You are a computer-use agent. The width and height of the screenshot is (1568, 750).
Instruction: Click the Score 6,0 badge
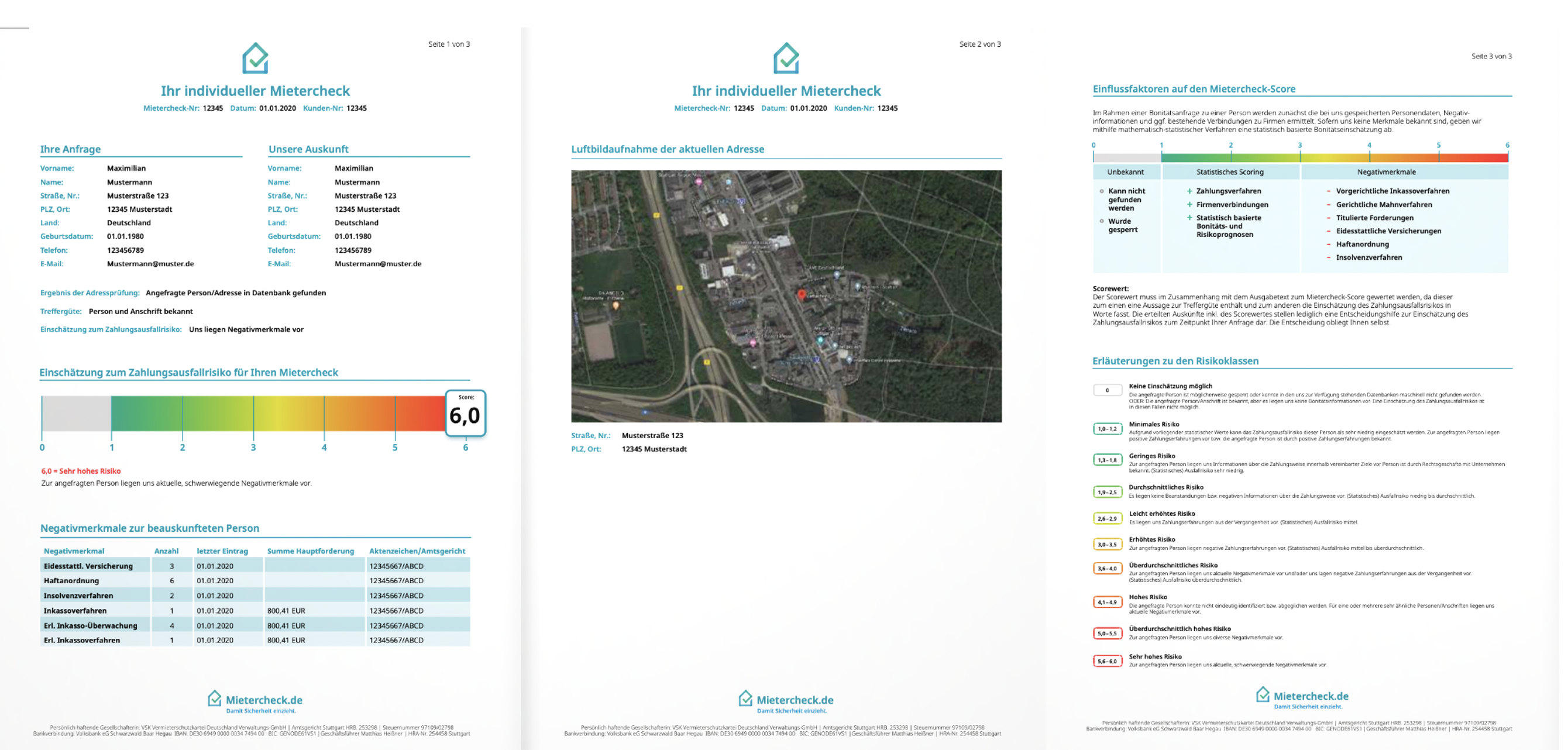(465, 414)
